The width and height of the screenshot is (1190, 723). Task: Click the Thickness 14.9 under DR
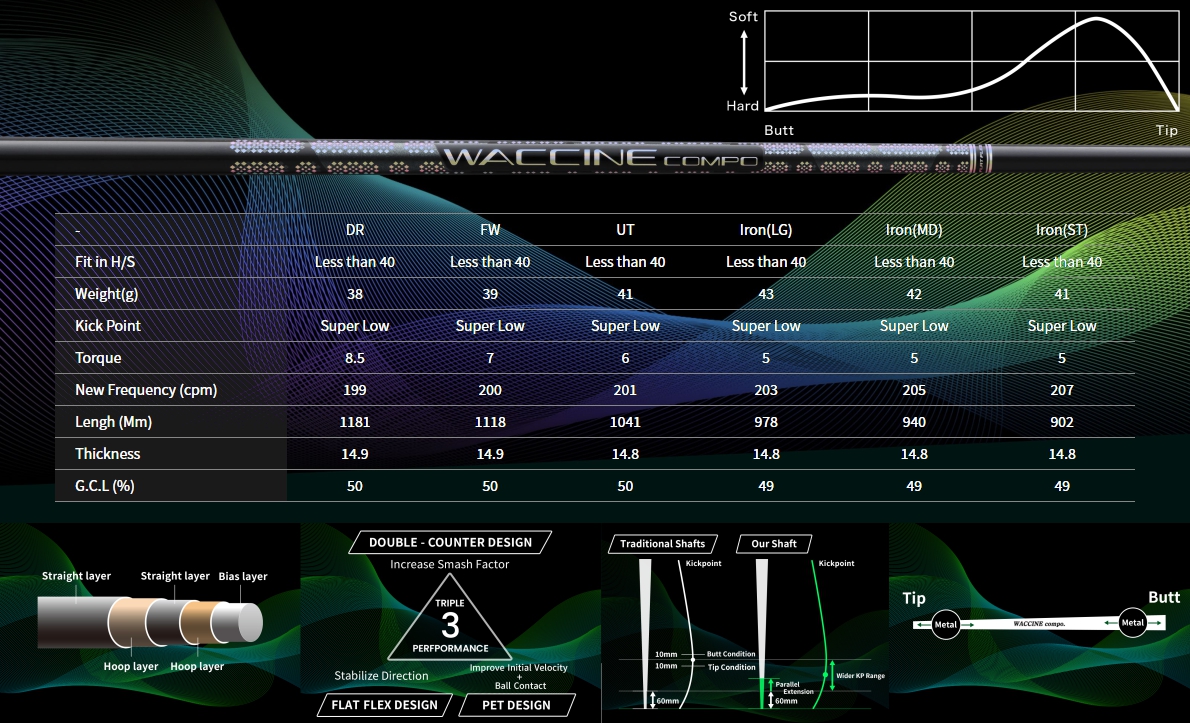(x=354, y=454)
